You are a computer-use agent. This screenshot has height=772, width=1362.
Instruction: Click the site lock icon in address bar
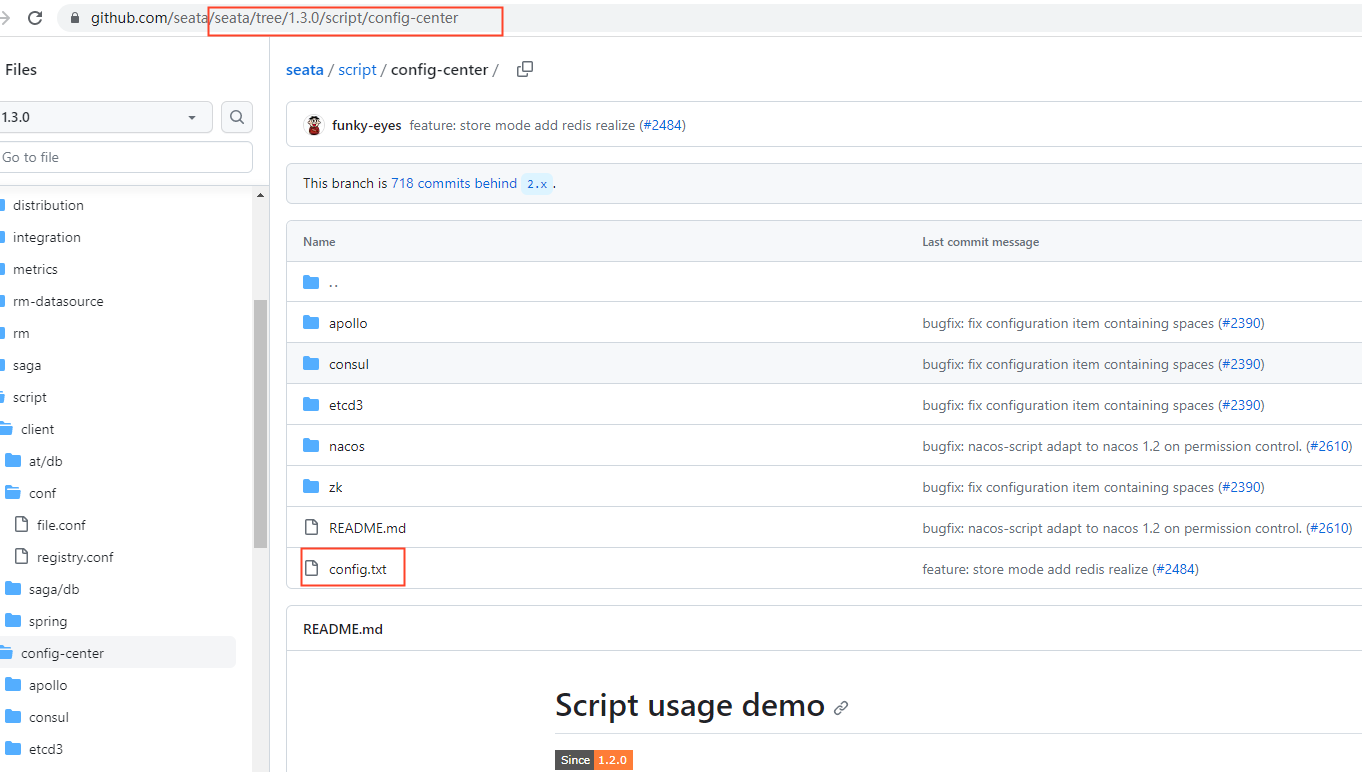74,18
